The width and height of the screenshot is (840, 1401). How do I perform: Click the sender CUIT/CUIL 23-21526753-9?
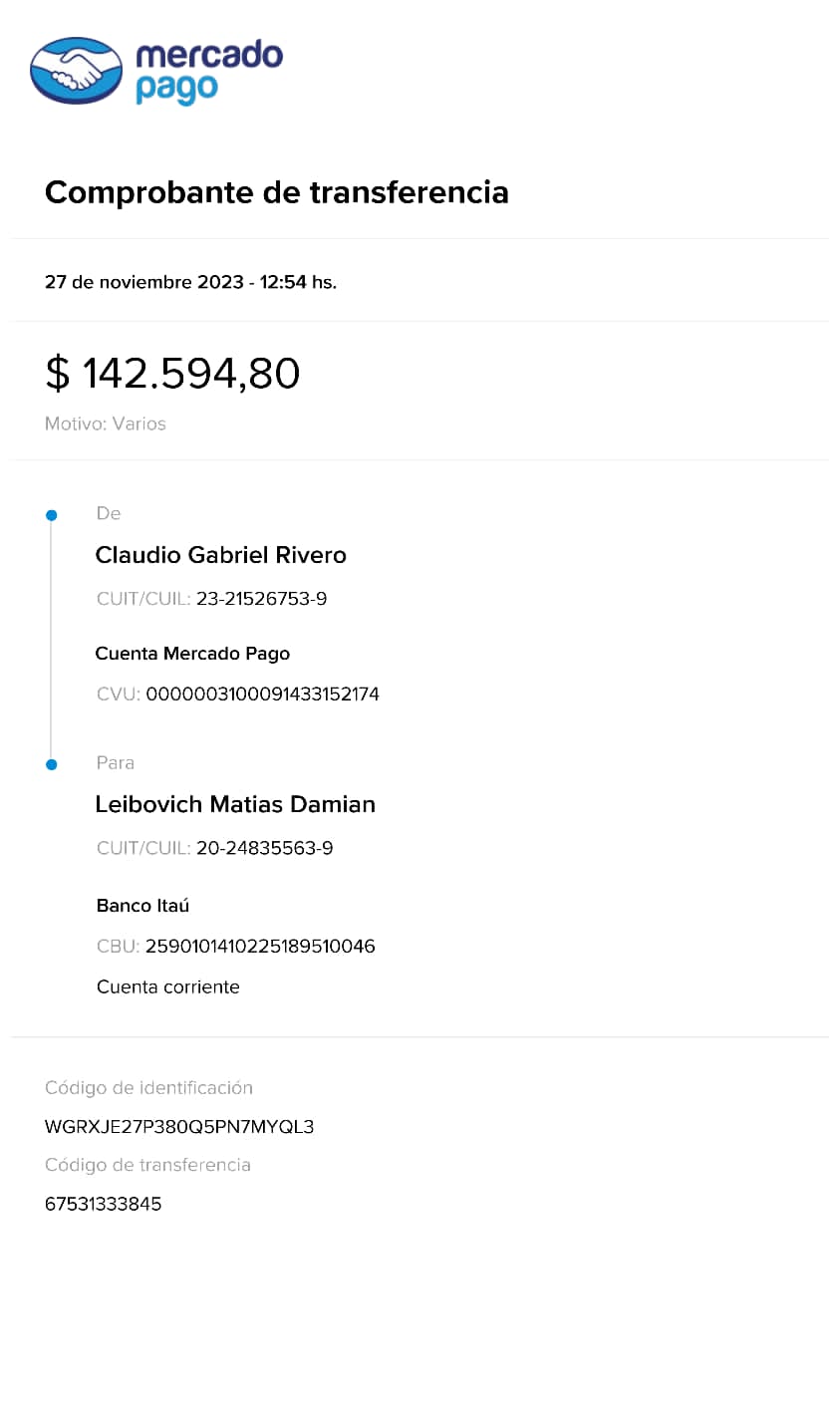coord(261,599)
